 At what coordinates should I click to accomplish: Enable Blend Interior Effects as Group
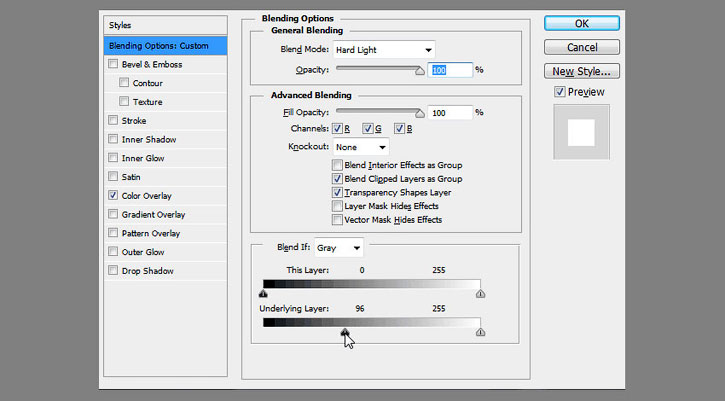click(x=337, y=165)
